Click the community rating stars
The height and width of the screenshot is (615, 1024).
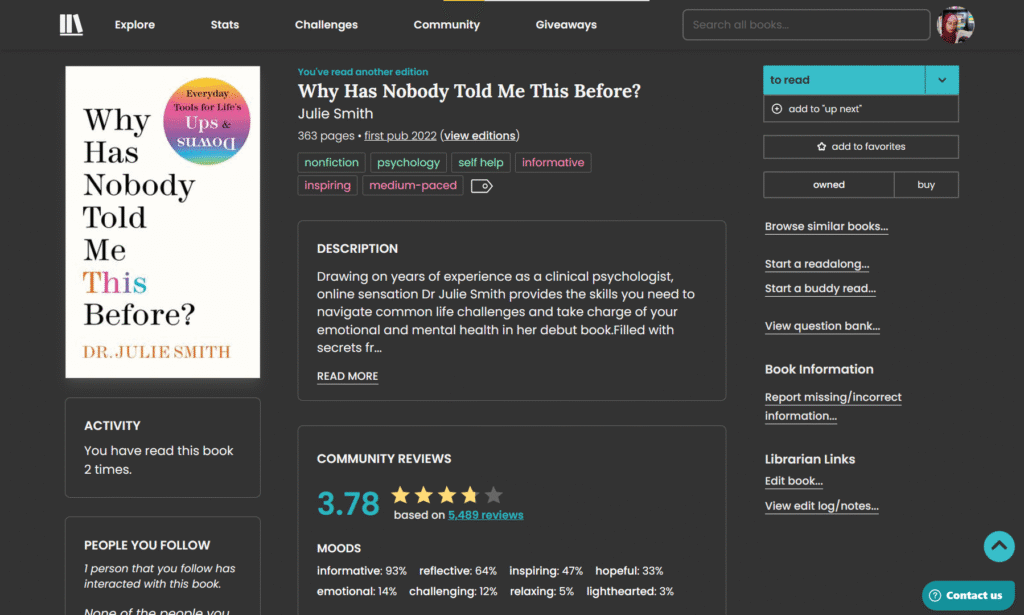(x=446, y=495)
